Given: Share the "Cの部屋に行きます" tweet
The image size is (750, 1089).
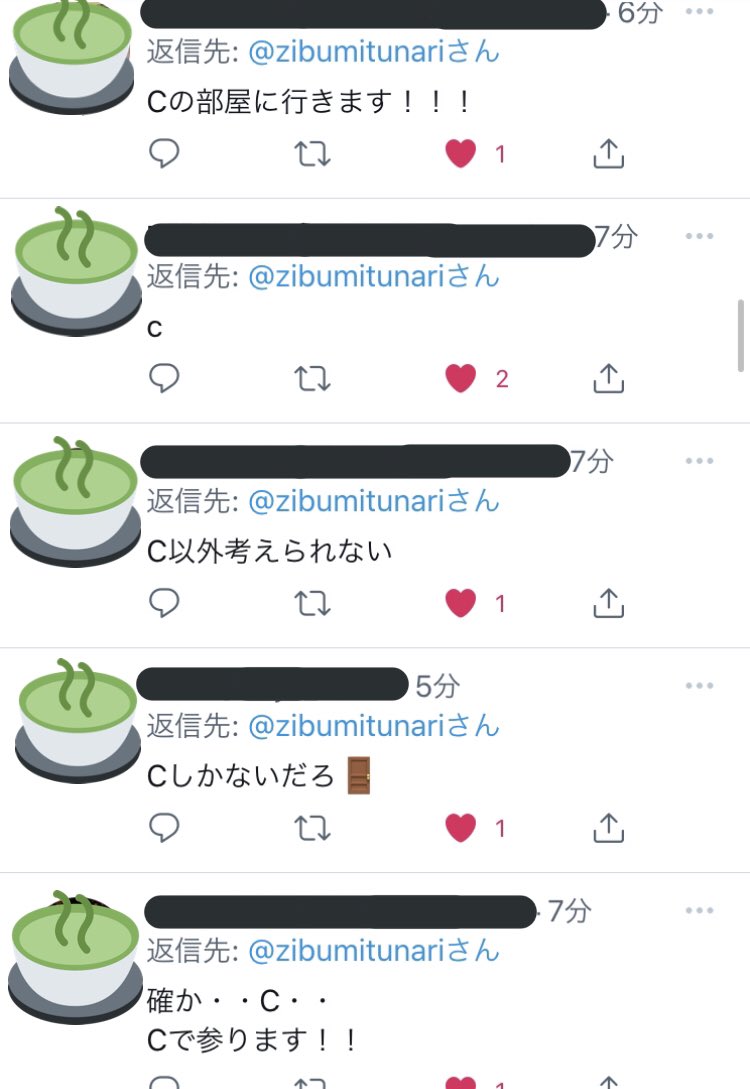Looking at the screenshot, I should click(x=608, y=153).
